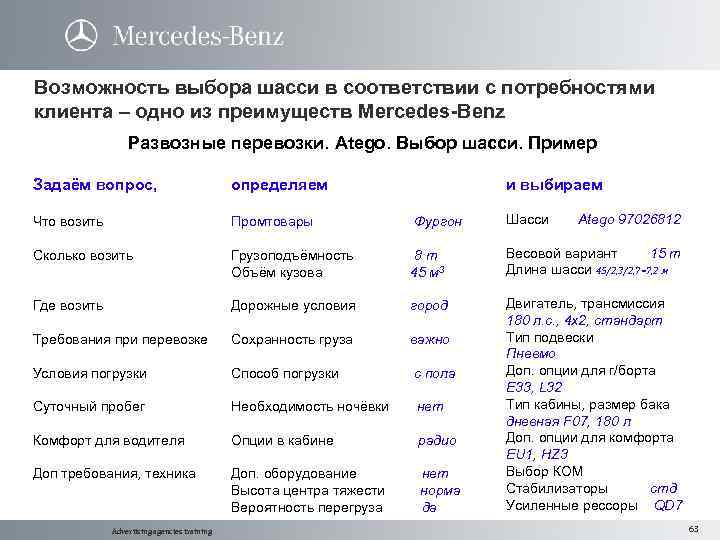The image size is (720, 540).
Task: Click the value 'радио'
Action: point(437,441)
